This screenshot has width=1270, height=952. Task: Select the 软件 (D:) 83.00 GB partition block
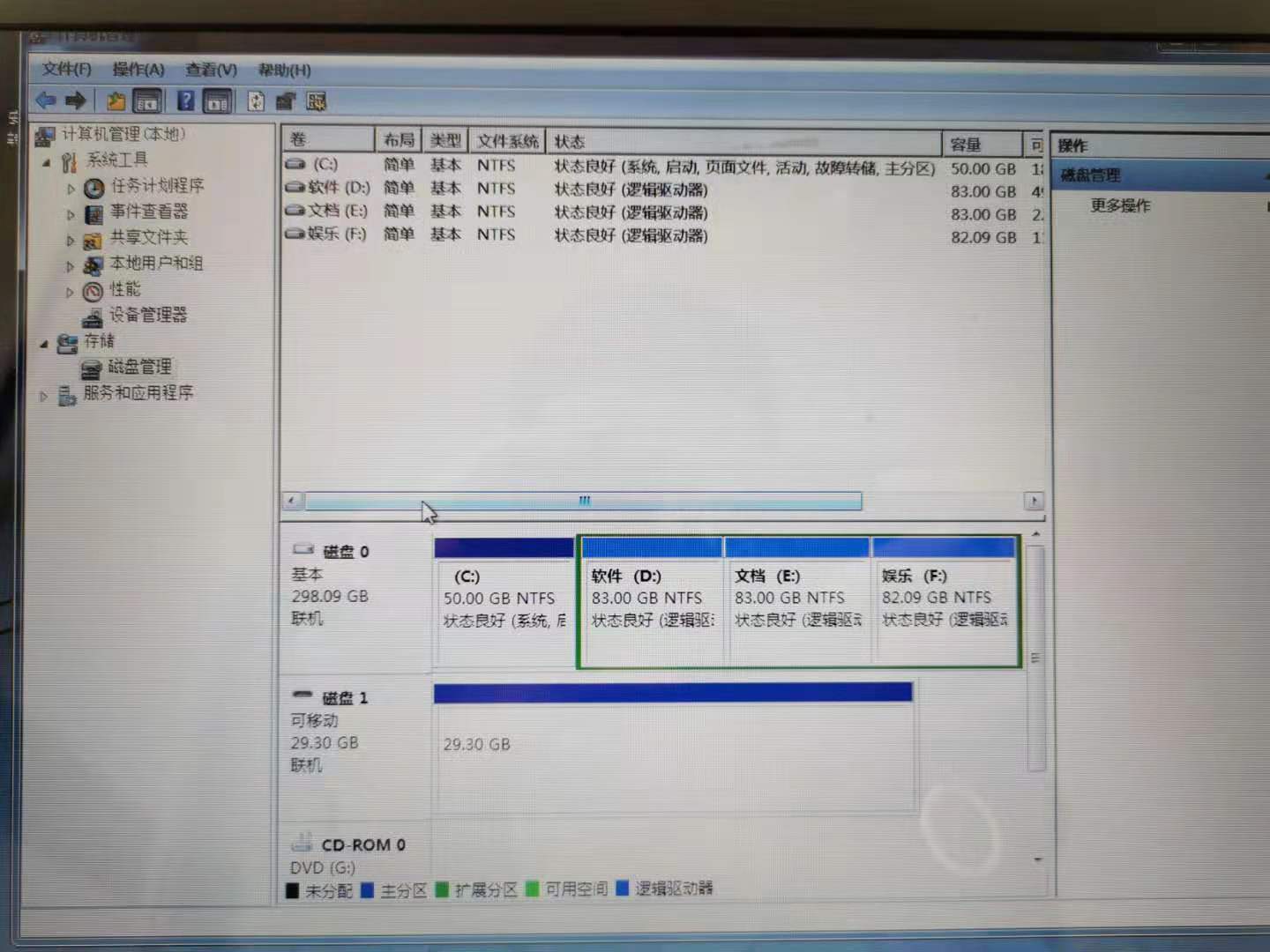[652, 603]
